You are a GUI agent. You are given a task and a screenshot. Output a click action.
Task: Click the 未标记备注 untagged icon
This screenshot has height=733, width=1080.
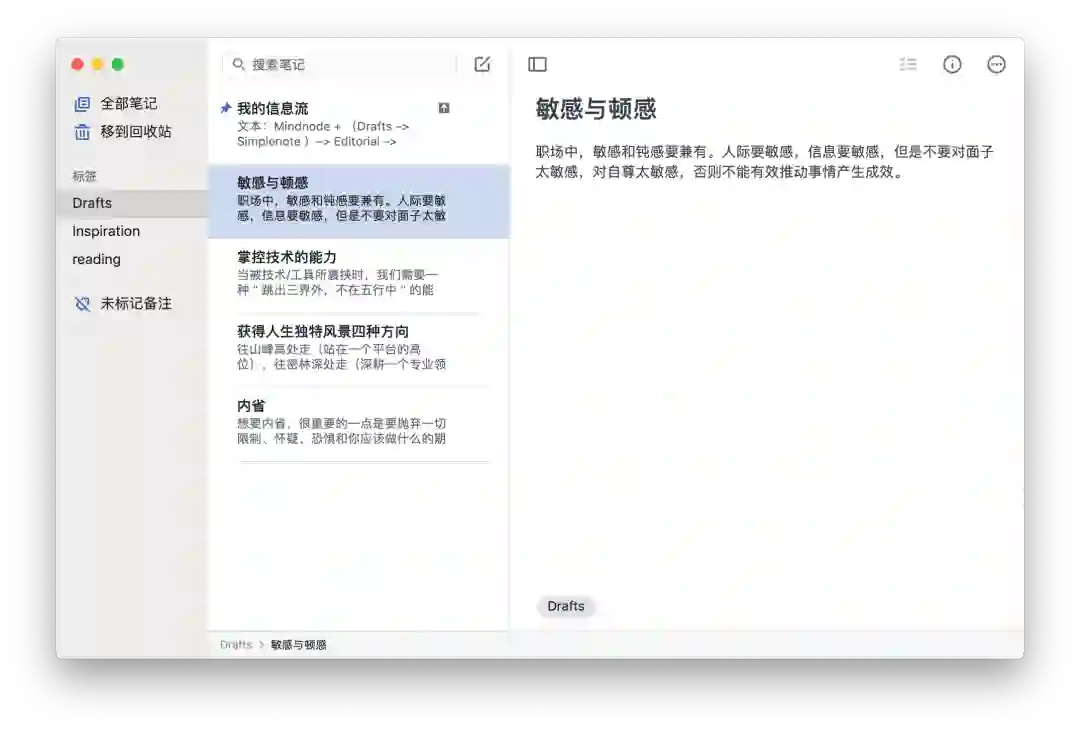(x=82, y=304)
